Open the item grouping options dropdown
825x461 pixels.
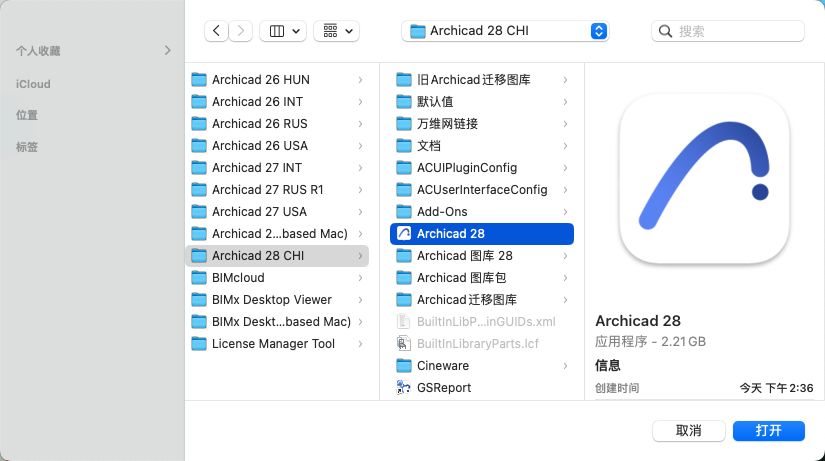pyautogui.click(x=337, y=31)
